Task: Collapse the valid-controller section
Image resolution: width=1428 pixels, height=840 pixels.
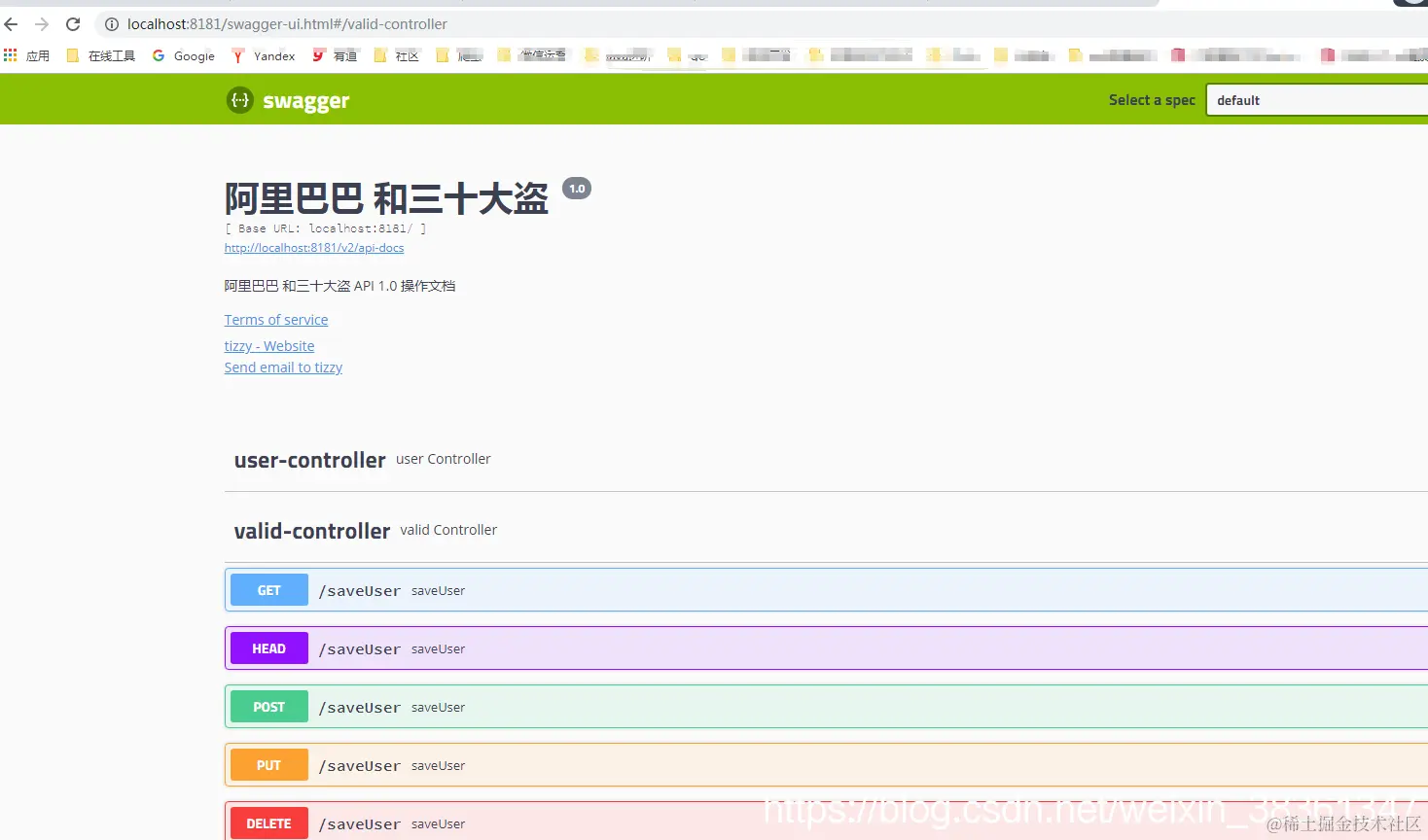Action: click(x=311, y=531)
